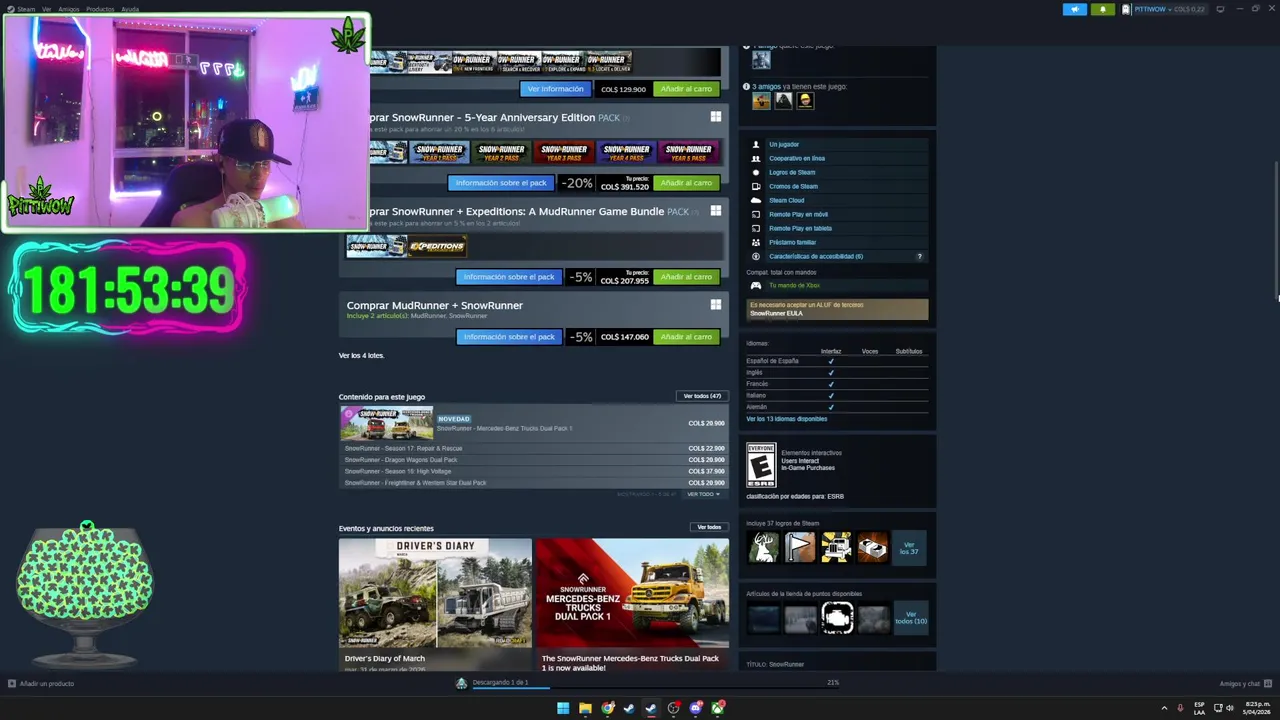
Task: Open the SnowRunner EULA notice
Action: tap(838, 309)
